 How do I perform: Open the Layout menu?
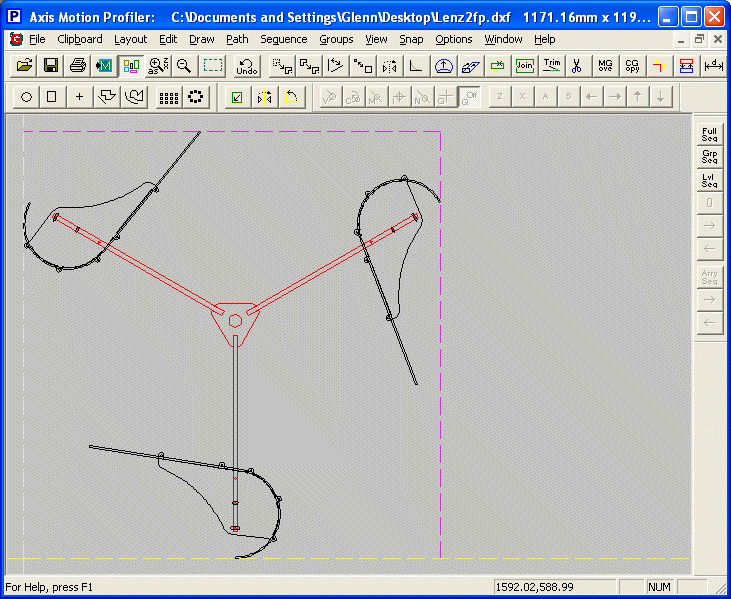click(130, 39)
